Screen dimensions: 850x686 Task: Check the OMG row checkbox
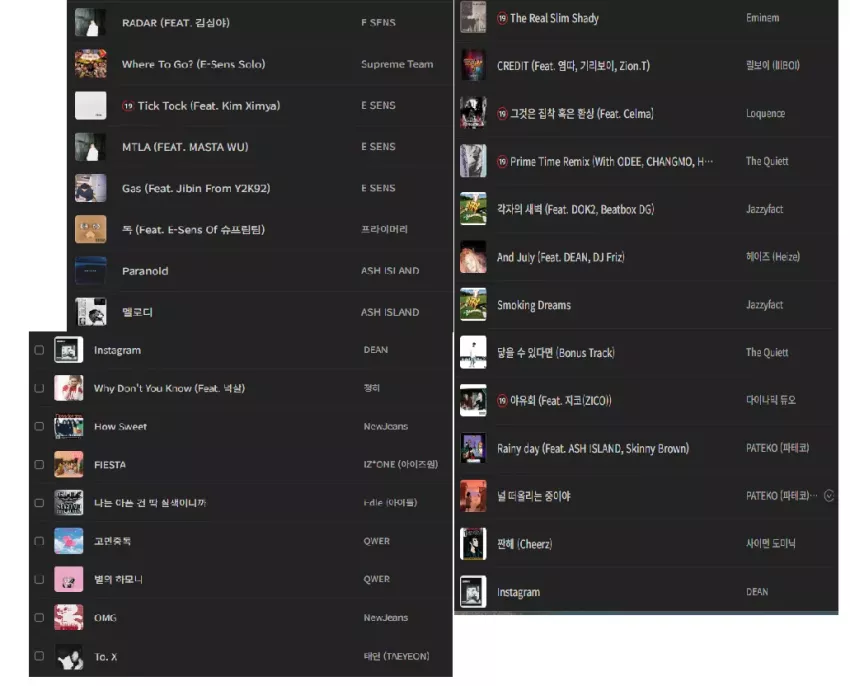[x=39, y=618]
